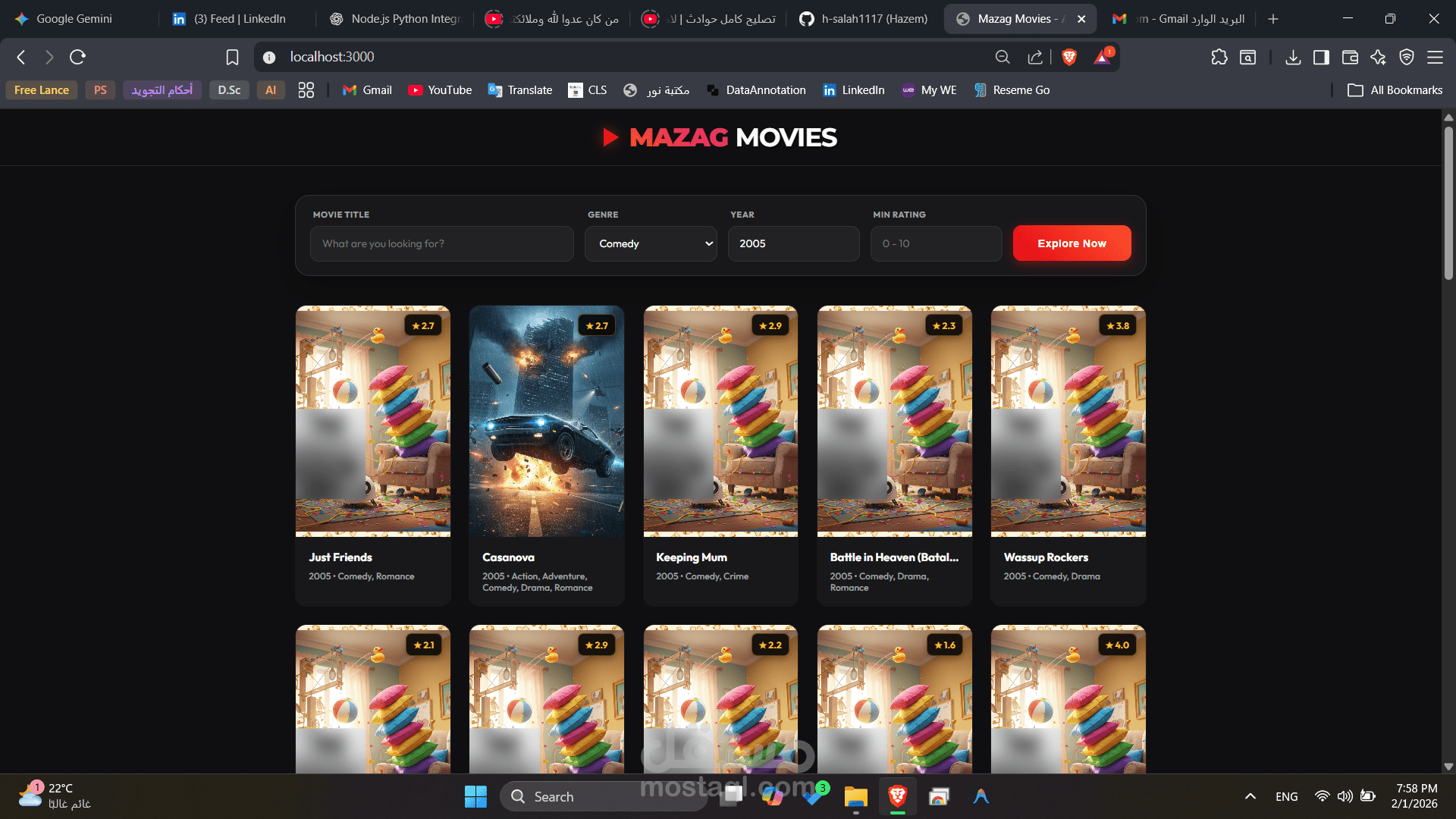Expand the system tray hidden icons chevron
The height and width of the screenshot is (819, 1456).
1250,796
